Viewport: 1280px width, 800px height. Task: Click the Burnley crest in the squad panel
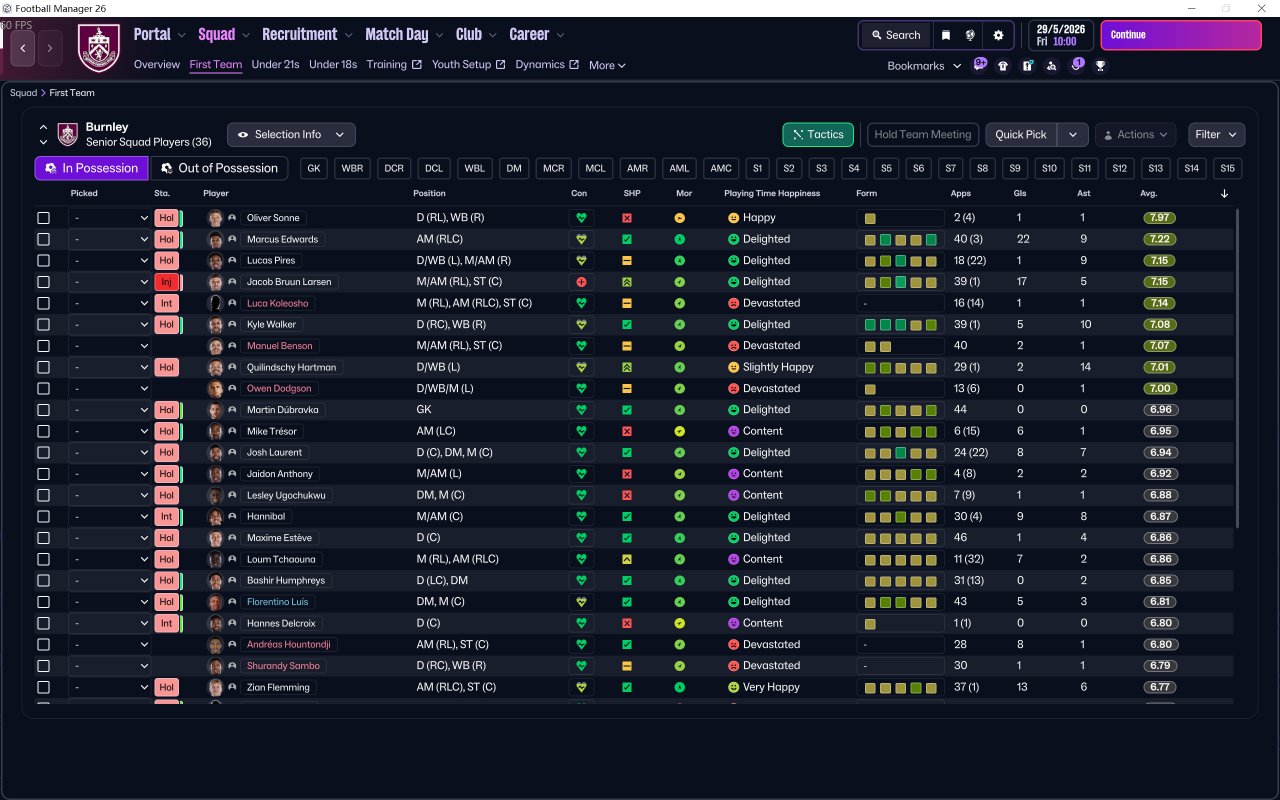67,134
